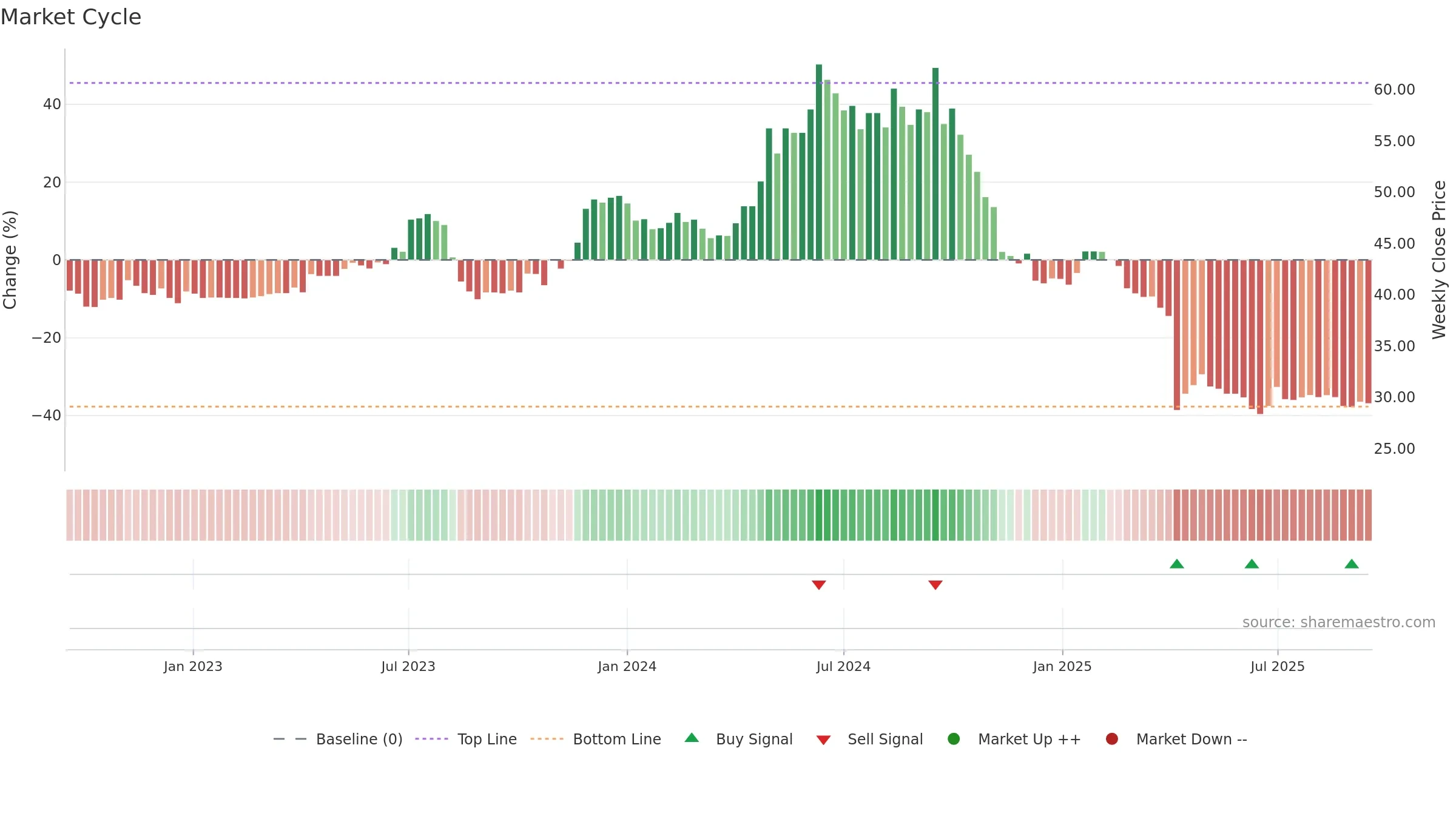Screen dimensions: 1456x819
Task: Click the green Buy Signal triangle in legend
Action: coord(692,738)
